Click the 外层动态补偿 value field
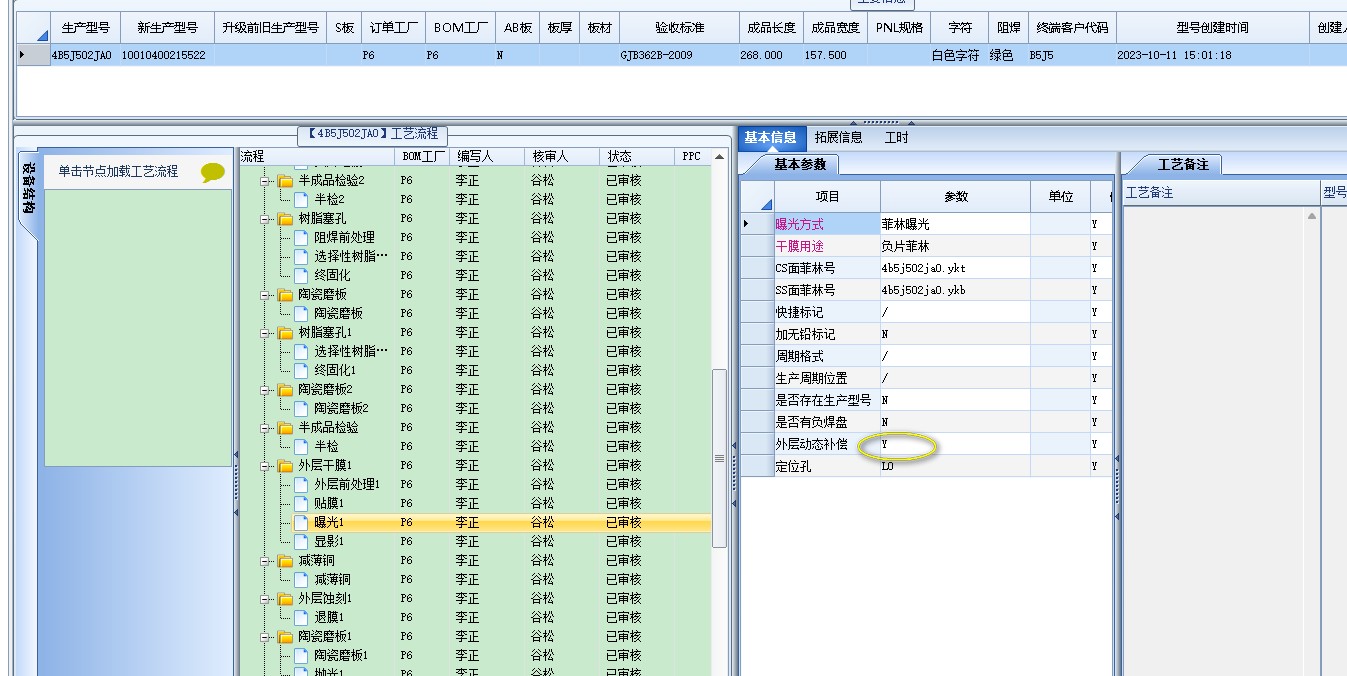This screenshot has width=1347, height=676. [x=955, y=444]
